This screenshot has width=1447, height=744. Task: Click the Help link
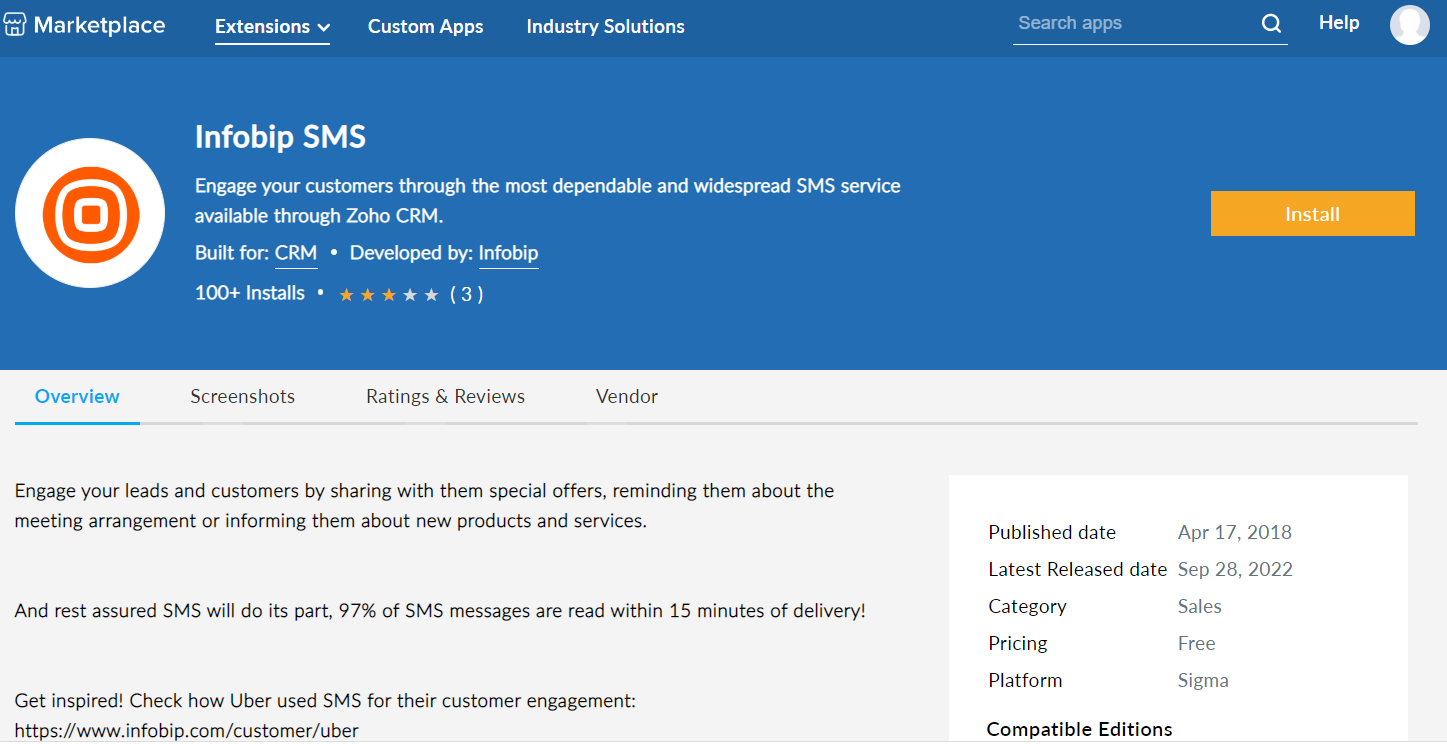coord(1338,23)
